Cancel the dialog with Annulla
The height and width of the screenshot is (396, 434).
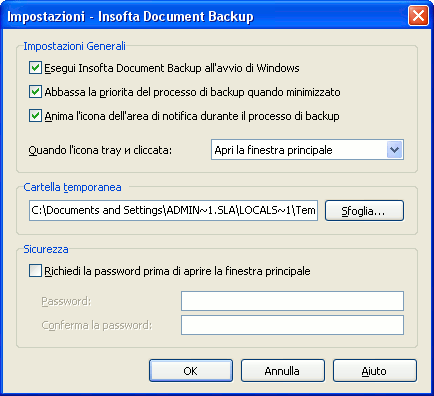[x=283, y=371]
